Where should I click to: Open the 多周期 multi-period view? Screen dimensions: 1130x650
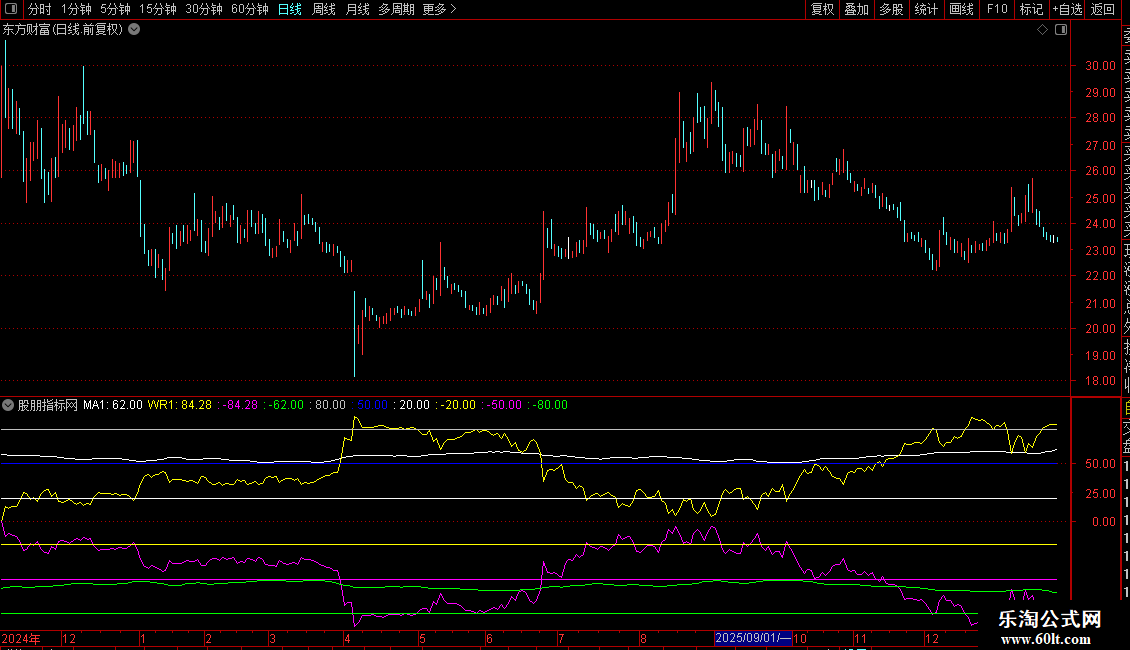tap(396, 9)
